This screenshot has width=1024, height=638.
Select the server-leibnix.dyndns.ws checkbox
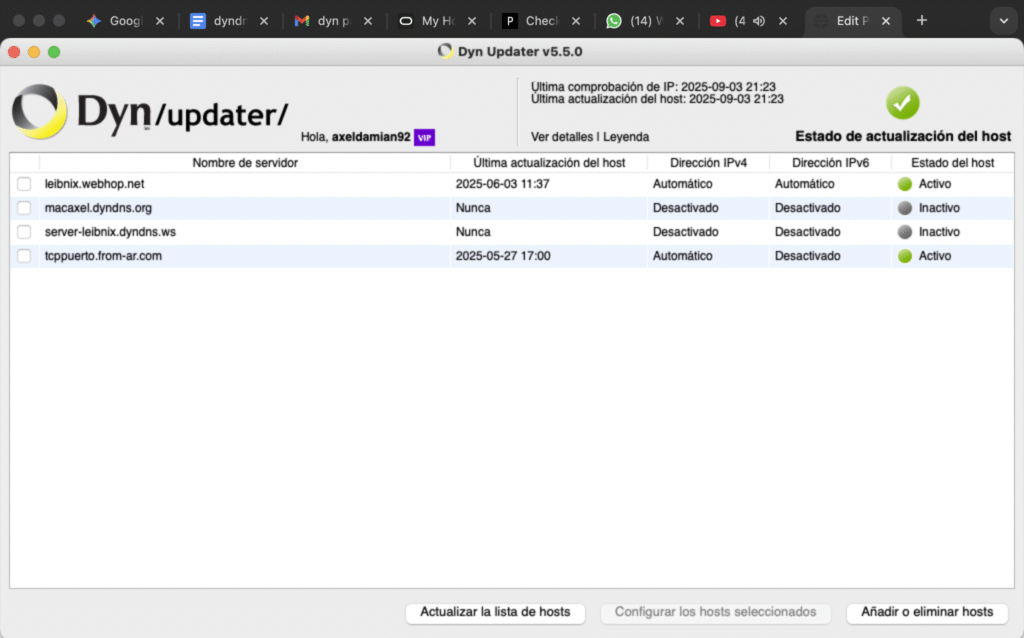coord(24,232)
